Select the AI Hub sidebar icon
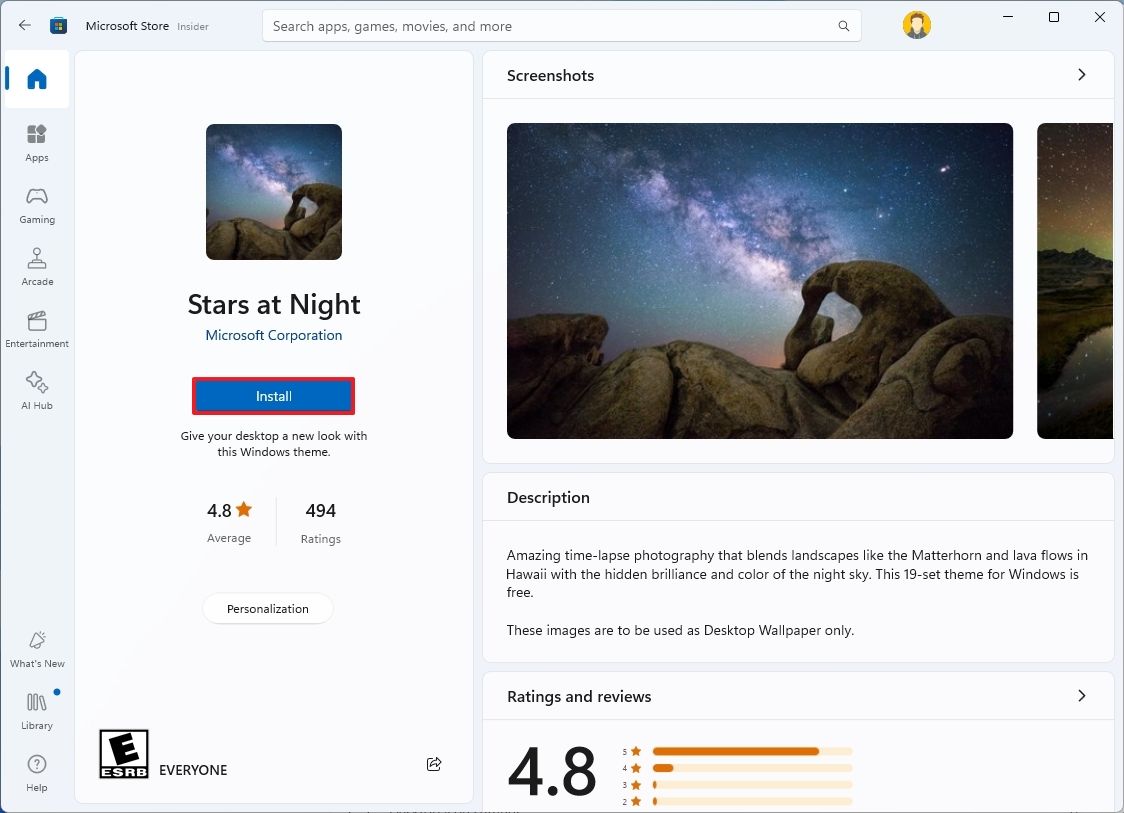 [36, 388]
